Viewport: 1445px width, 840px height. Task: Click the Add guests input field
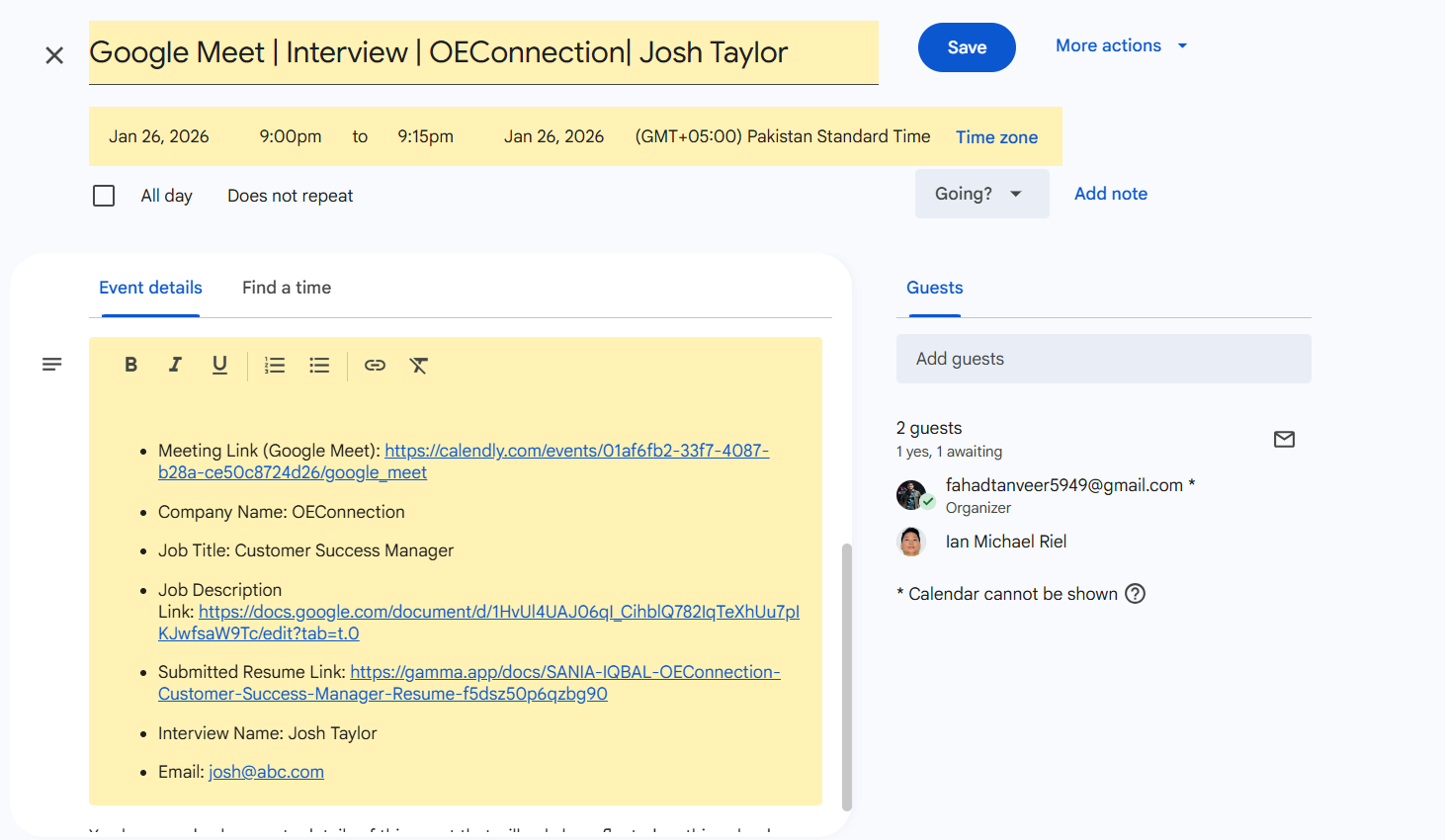click(1104, 359)
